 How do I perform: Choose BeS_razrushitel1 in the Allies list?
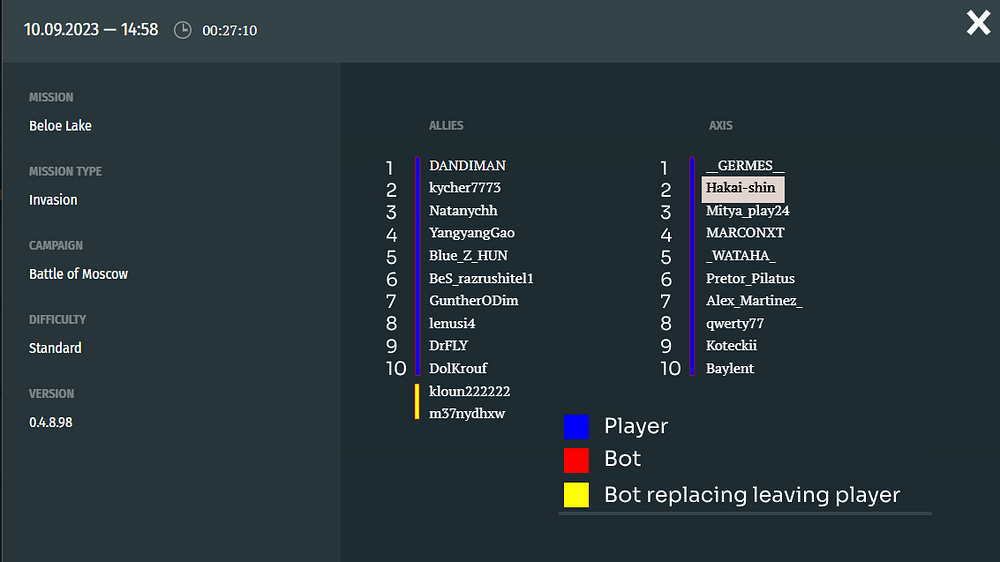[481, 278]
